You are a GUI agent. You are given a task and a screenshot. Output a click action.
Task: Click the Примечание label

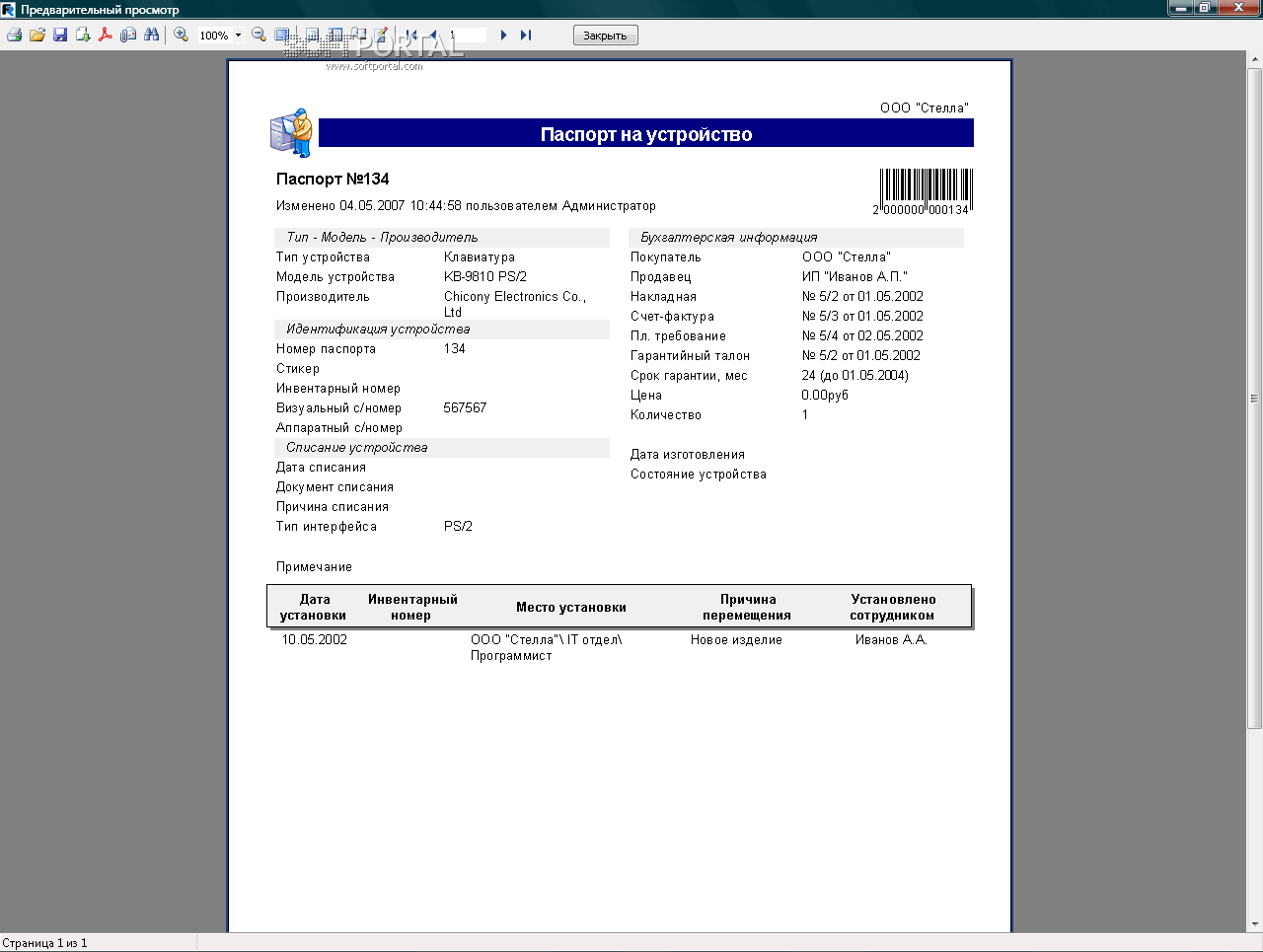[314, 566]
